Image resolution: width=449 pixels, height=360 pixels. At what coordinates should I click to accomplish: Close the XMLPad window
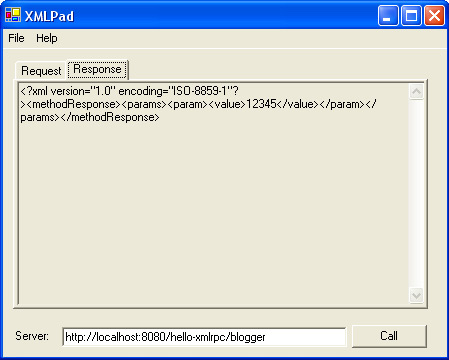point(434,15)
